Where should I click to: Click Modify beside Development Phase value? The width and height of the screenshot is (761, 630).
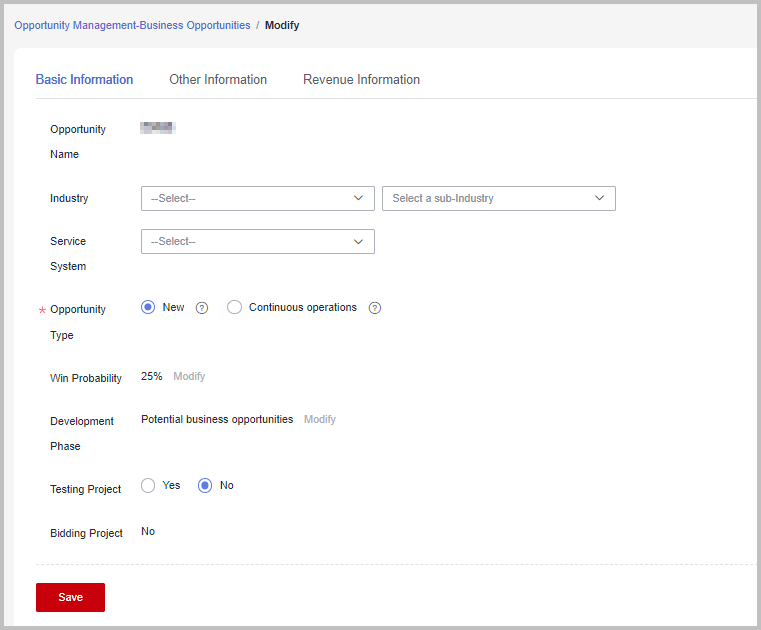tap(320, 419)
